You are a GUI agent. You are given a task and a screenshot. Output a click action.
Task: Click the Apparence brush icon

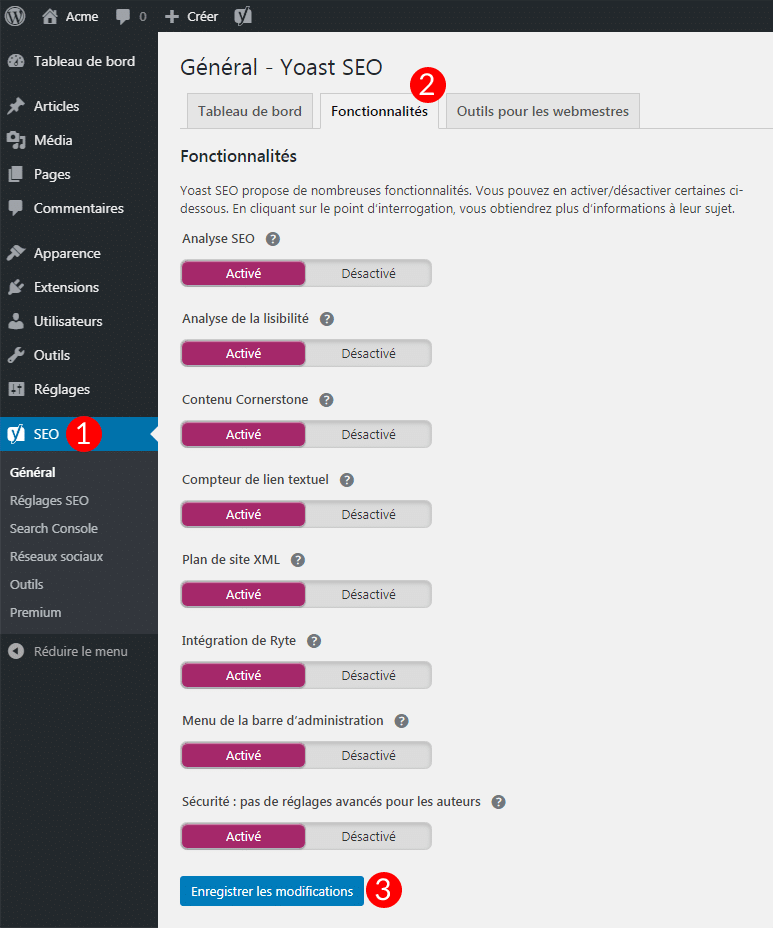click(16, 253)
